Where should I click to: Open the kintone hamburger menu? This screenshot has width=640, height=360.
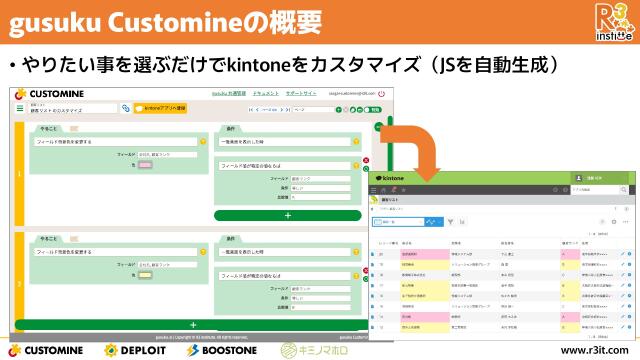(373, 190)
